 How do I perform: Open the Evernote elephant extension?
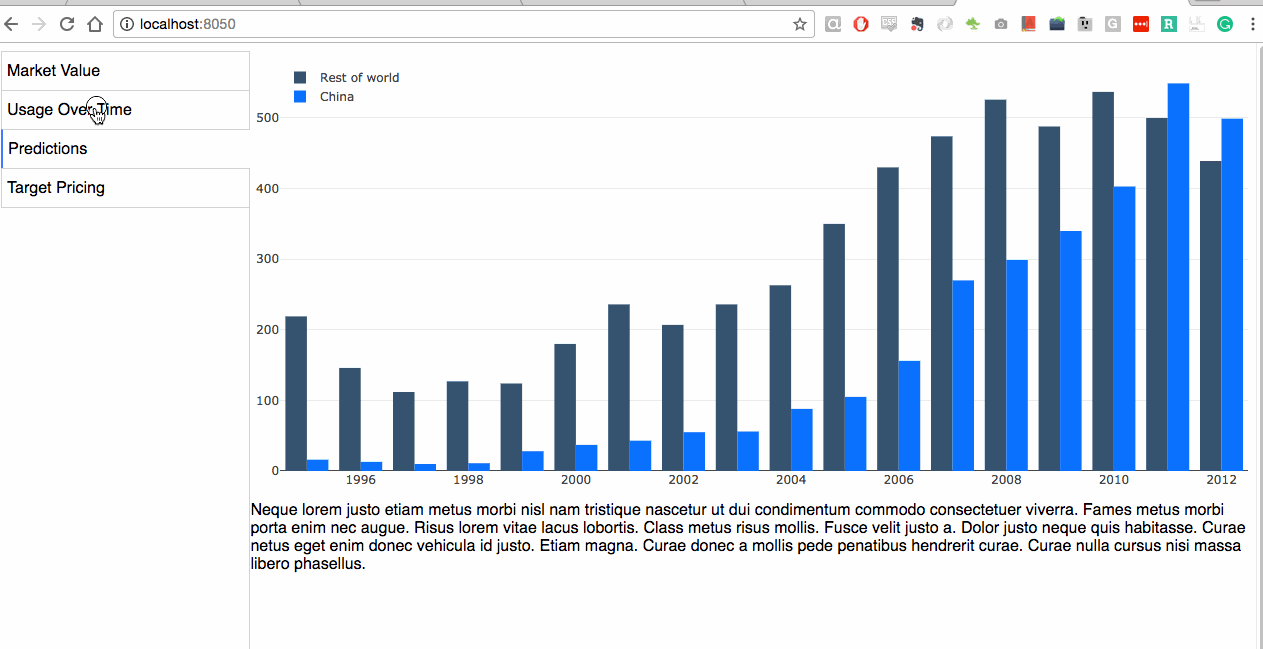917,24
